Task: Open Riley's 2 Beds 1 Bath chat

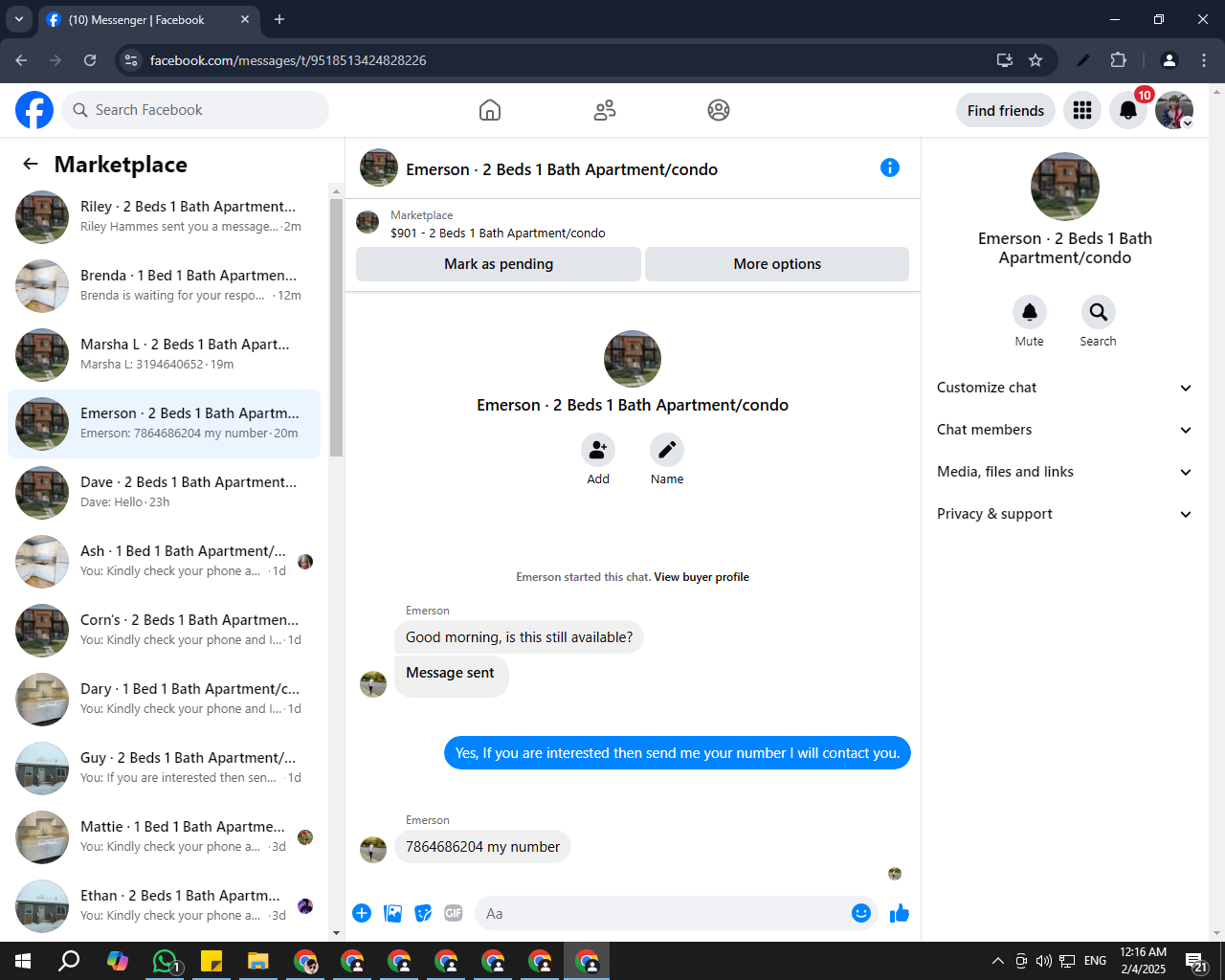Action: (164, 217)
